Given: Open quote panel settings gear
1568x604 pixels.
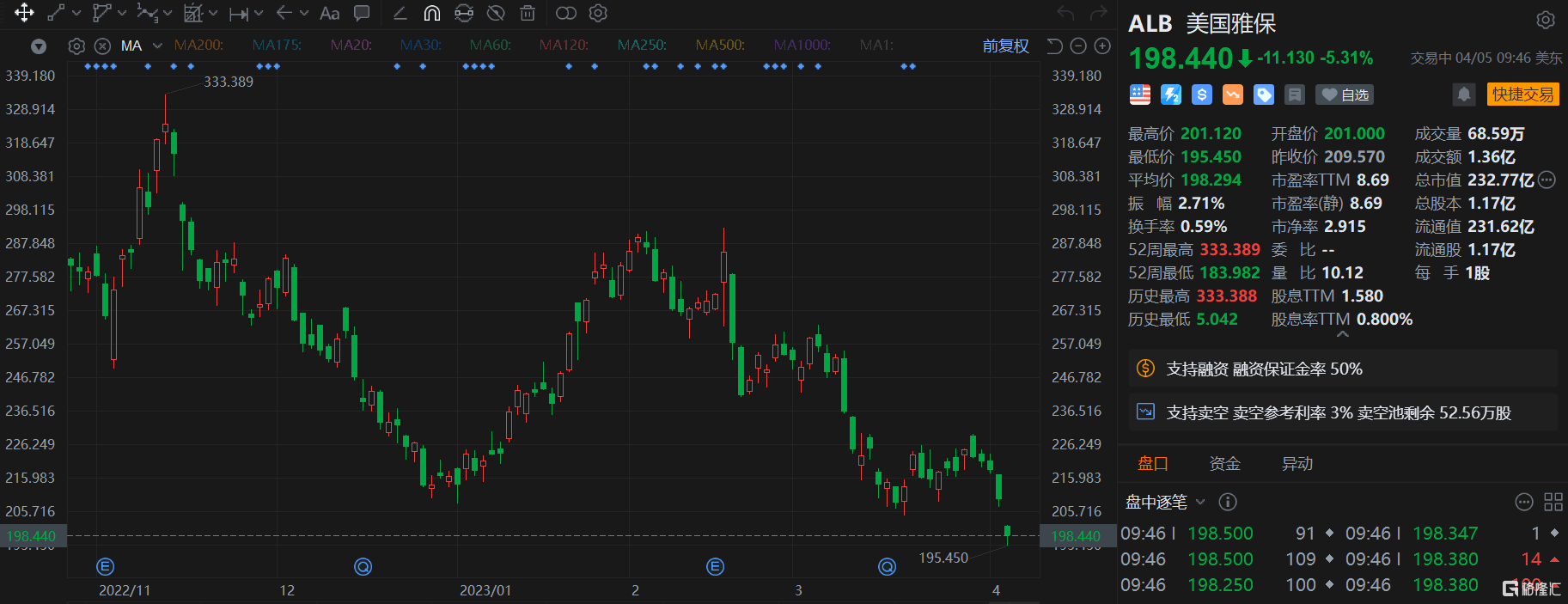Looking at the screenshot, I should pos(1545,20).
